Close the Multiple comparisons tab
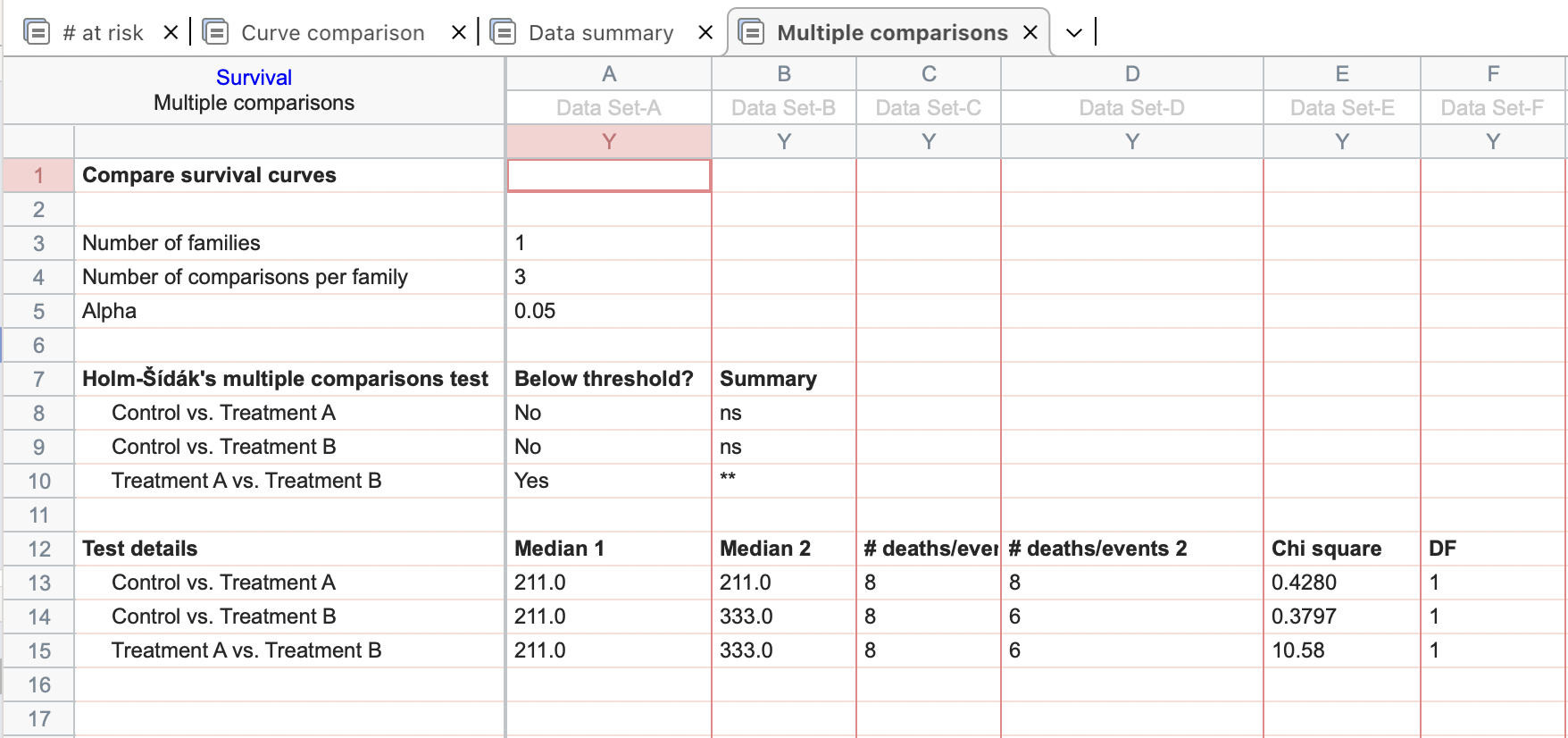Image resolution: width=1568 pixels, height=738 pixels. pos(1030,33)
